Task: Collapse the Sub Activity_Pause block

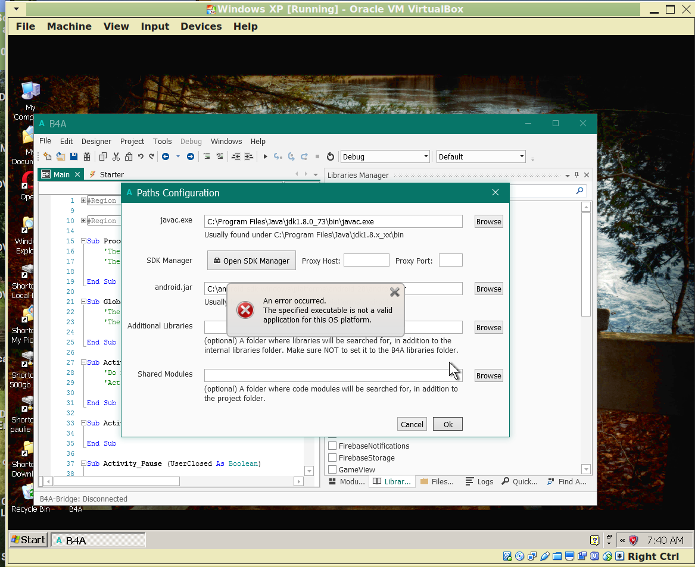Action: click(83, 463)
